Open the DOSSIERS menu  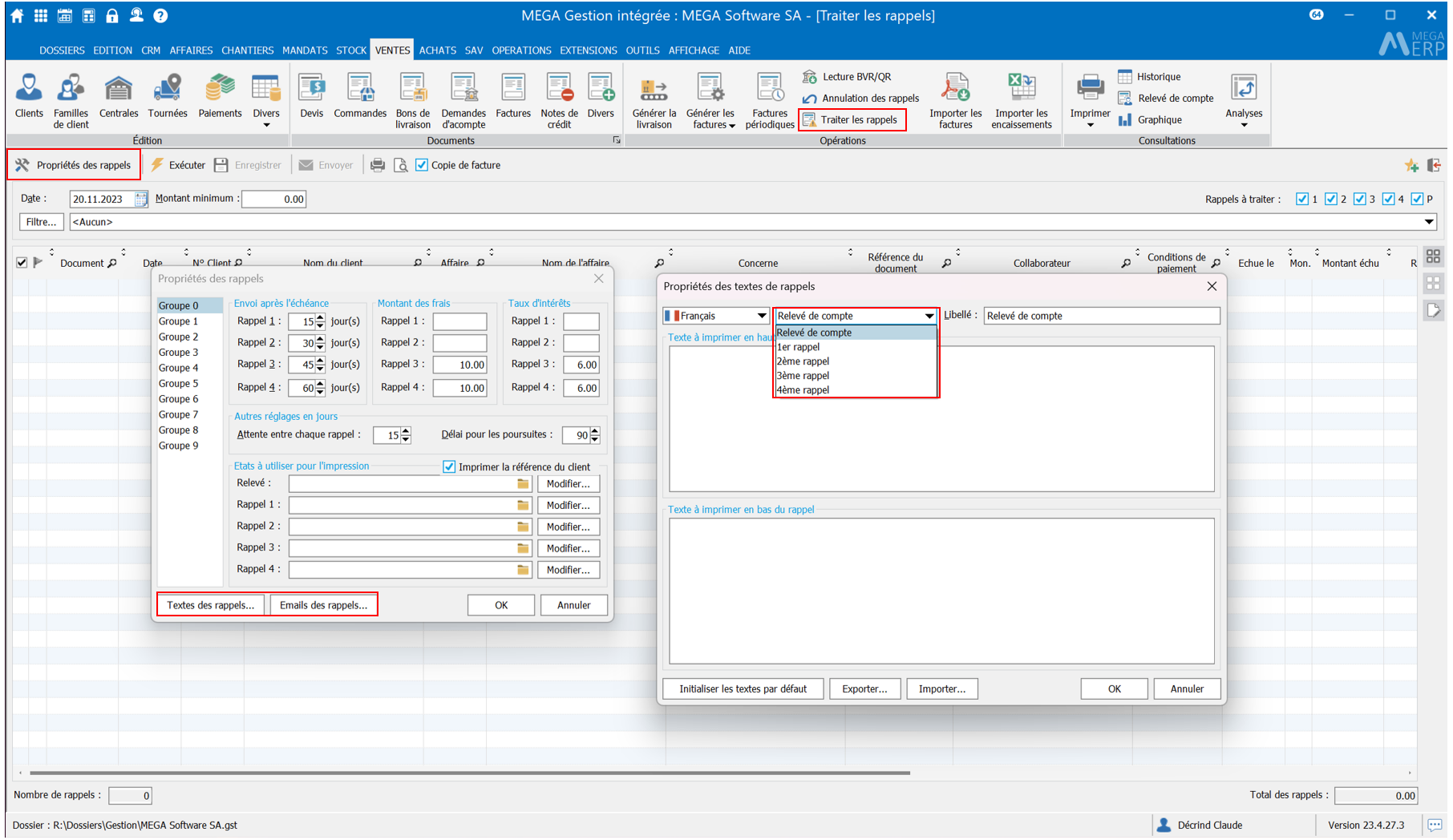coord(62,50)
